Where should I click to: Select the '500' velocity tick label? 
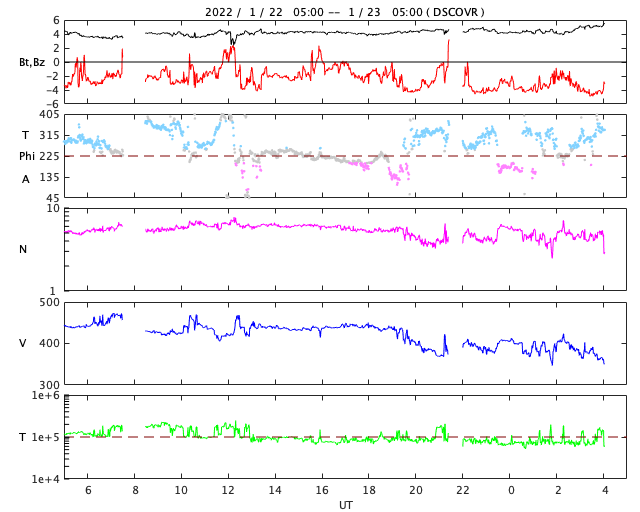(x=50, y=303)
